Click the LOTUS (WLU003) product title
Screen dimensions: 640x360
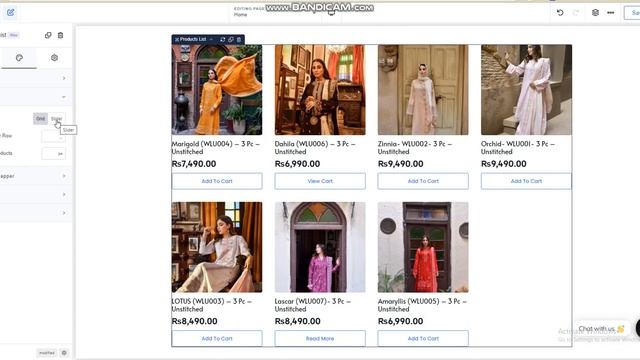[211, 305]
